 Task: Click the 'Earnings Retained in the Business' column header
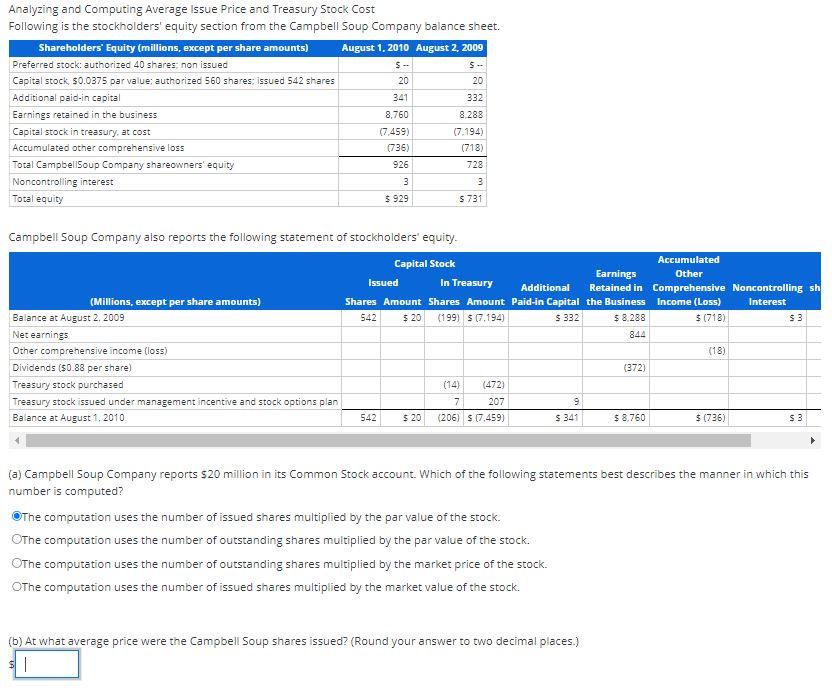coord(615,287)
